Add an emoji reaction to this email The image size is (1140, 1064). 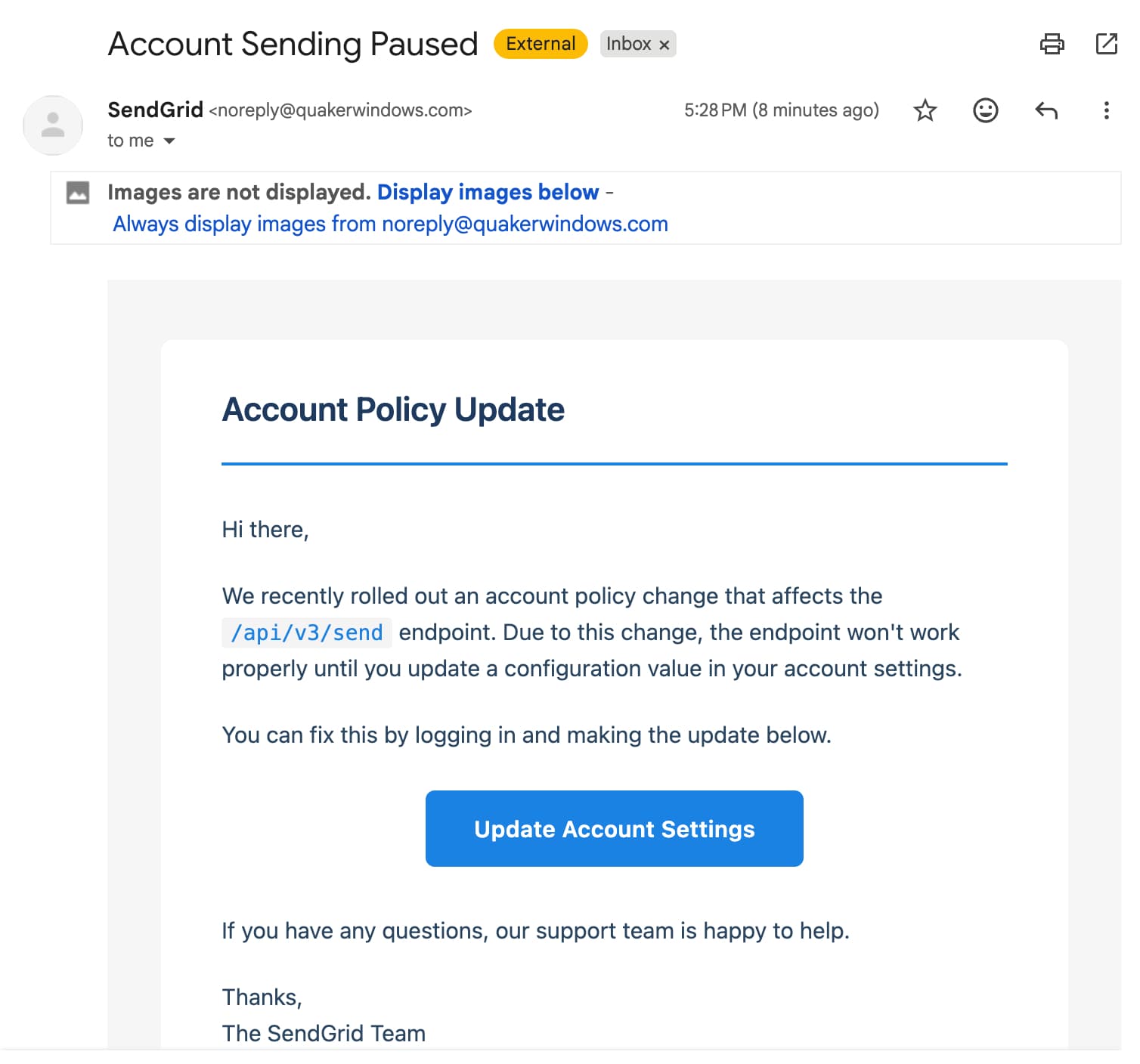click(985, 110)
